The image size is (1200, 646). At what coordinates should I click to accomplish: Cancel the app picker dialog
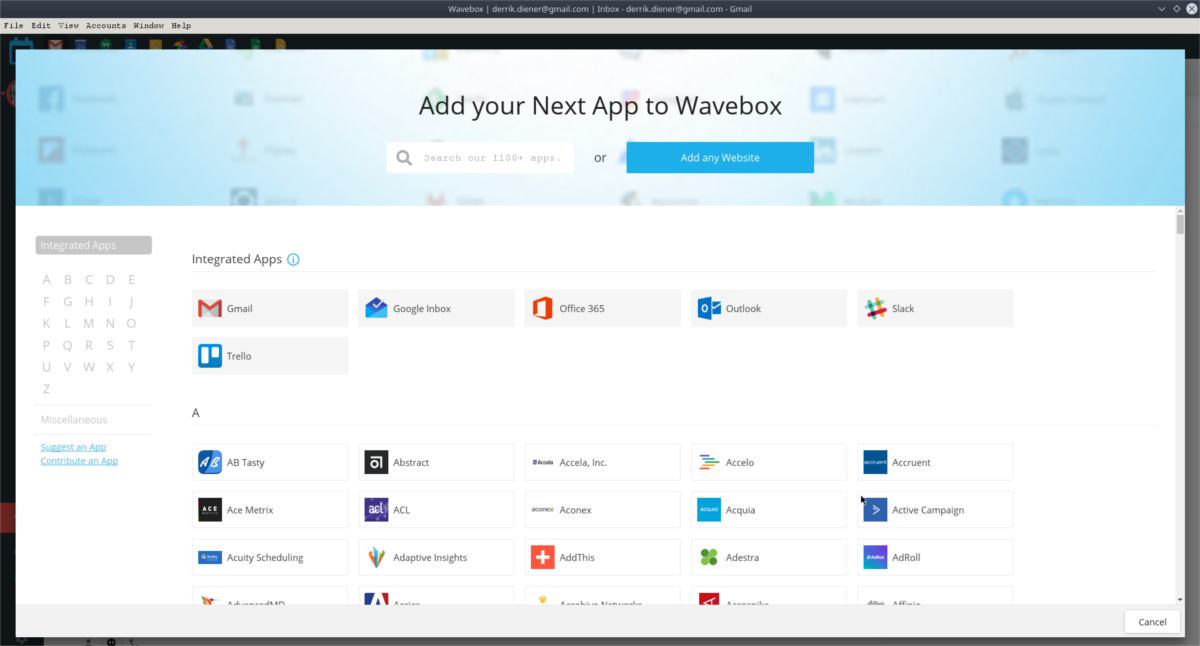tap(1151, 621)
